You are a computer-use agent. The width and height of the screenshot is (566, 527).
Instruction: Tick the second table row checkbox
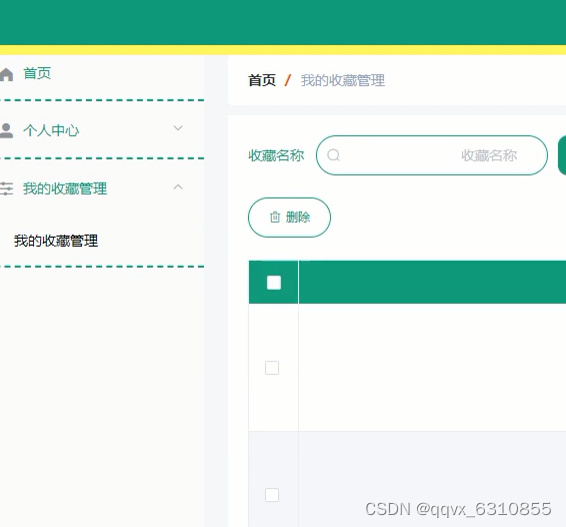click(272, 495)
